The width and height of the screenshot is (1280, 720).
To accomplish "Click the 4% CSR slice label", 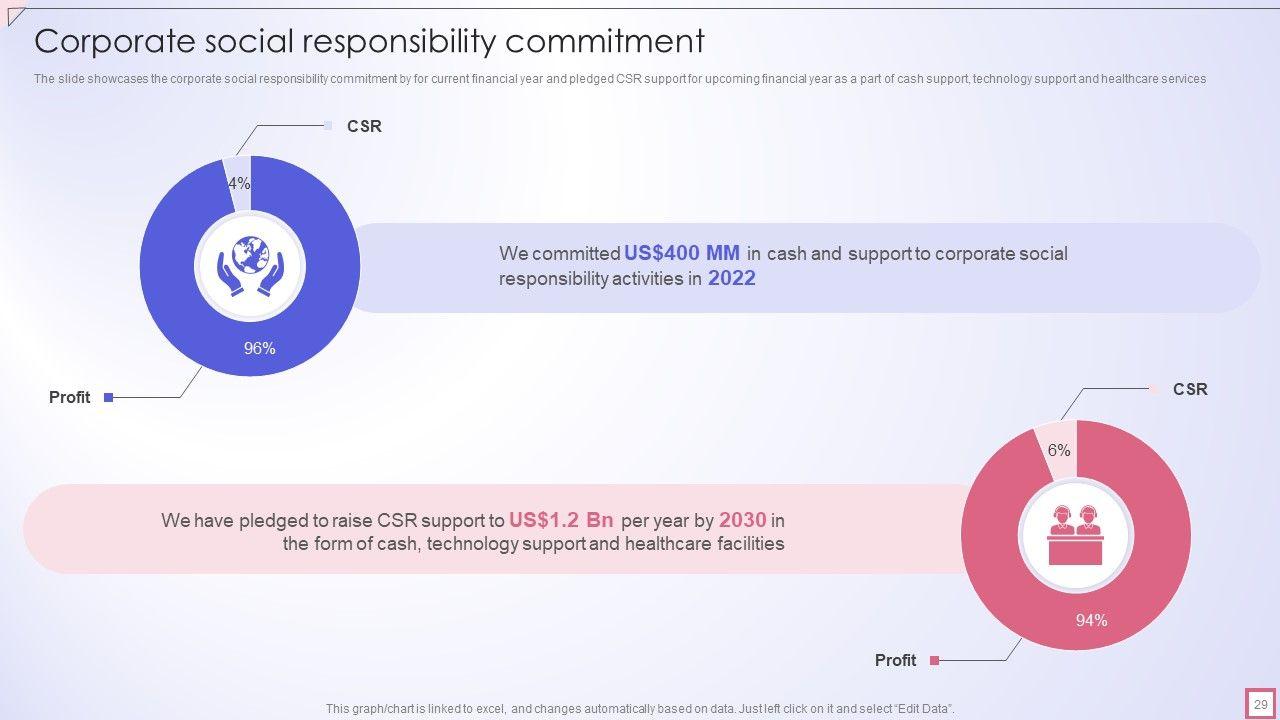I will 239,184.
